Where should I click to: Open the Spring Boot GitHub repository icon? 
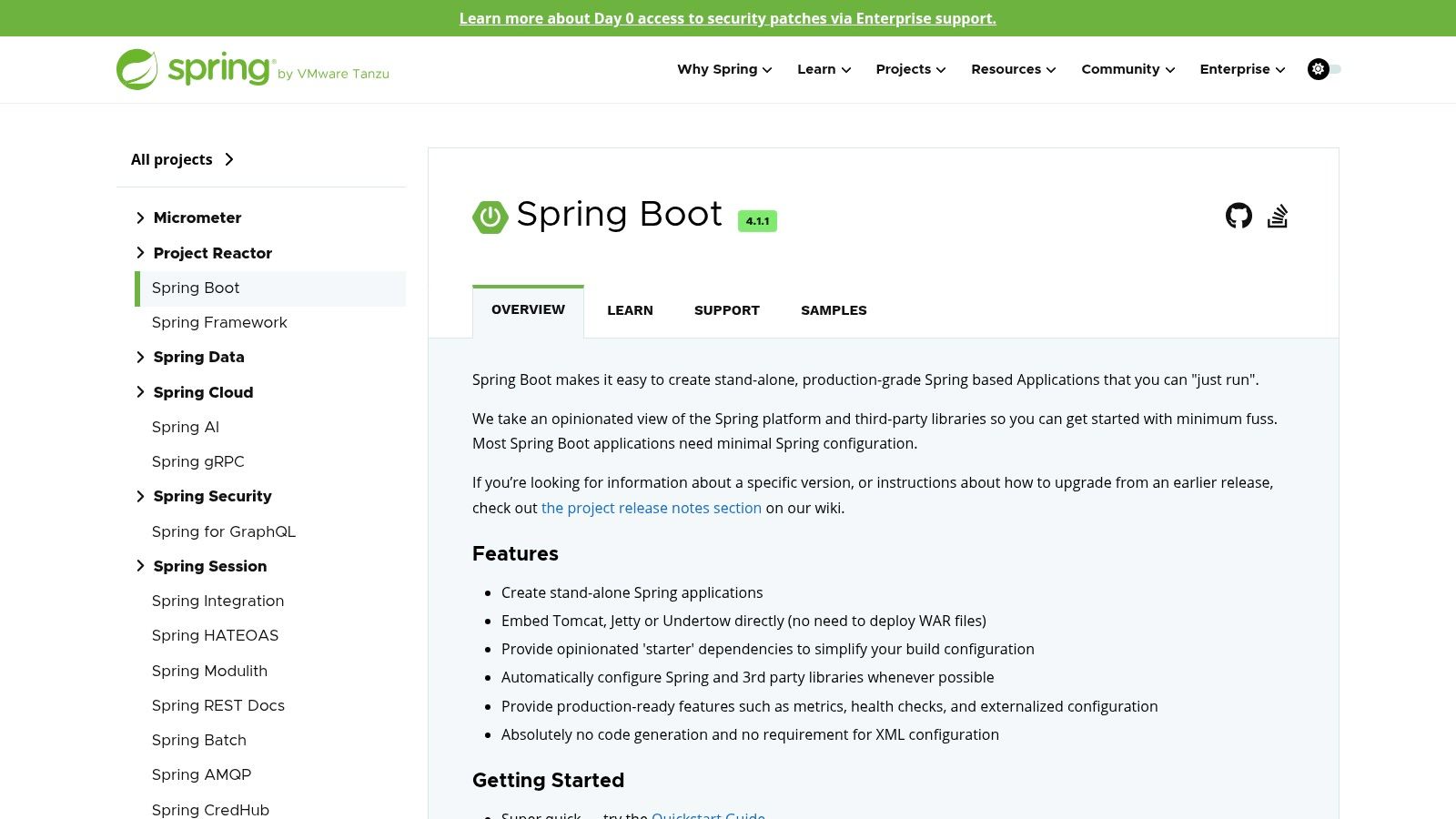pyautogui.click(x=1239, y=216)
